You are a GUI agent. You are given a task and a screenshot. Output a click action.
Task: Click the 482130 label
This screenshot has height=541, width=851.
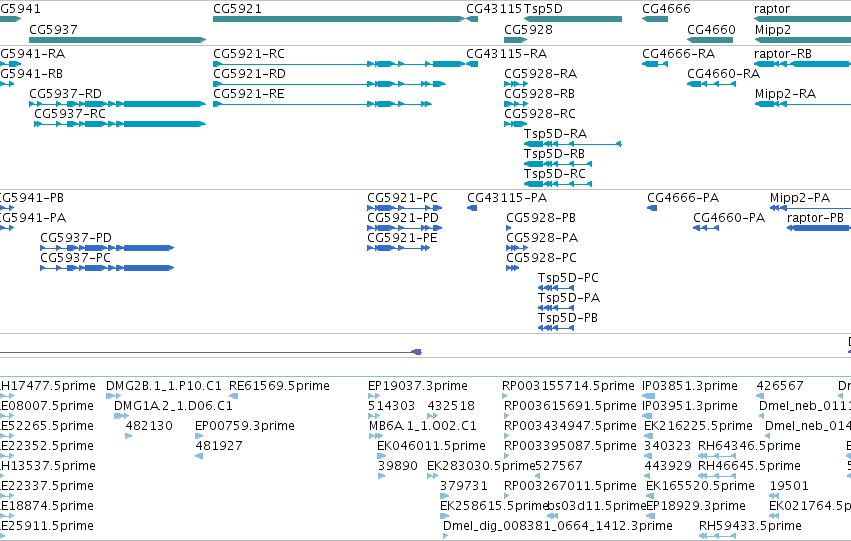tap(149, 425)
